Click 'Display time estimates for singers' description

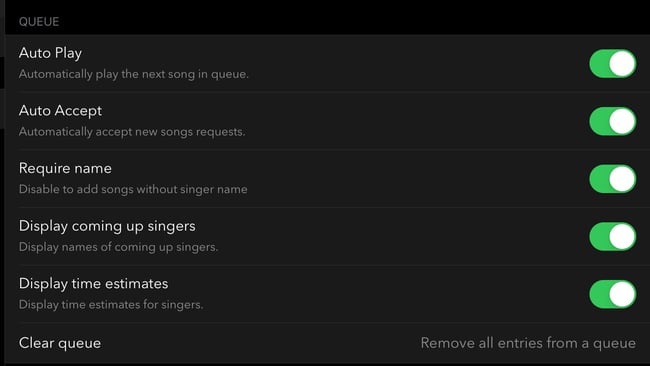pos(111,305)
